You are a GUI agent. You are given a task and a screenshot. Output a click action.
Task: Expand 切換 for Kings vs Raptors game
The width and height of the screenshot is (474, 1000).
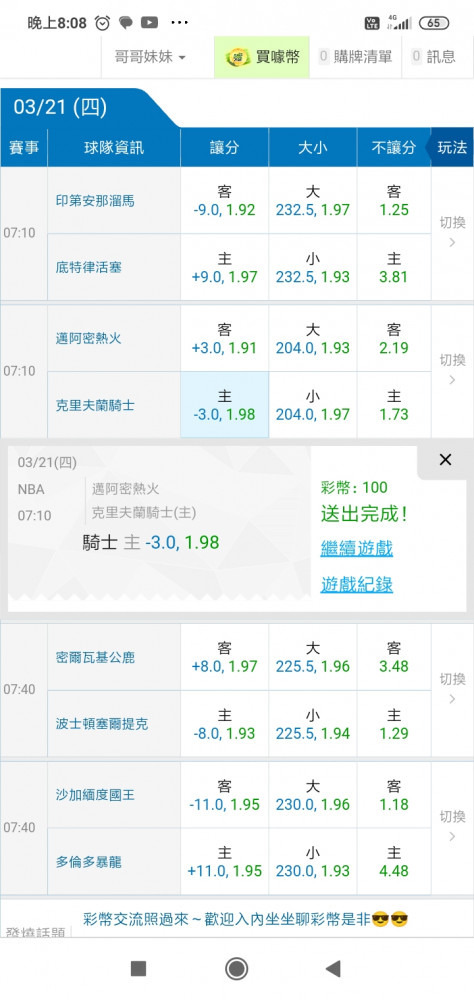(452, 827)
